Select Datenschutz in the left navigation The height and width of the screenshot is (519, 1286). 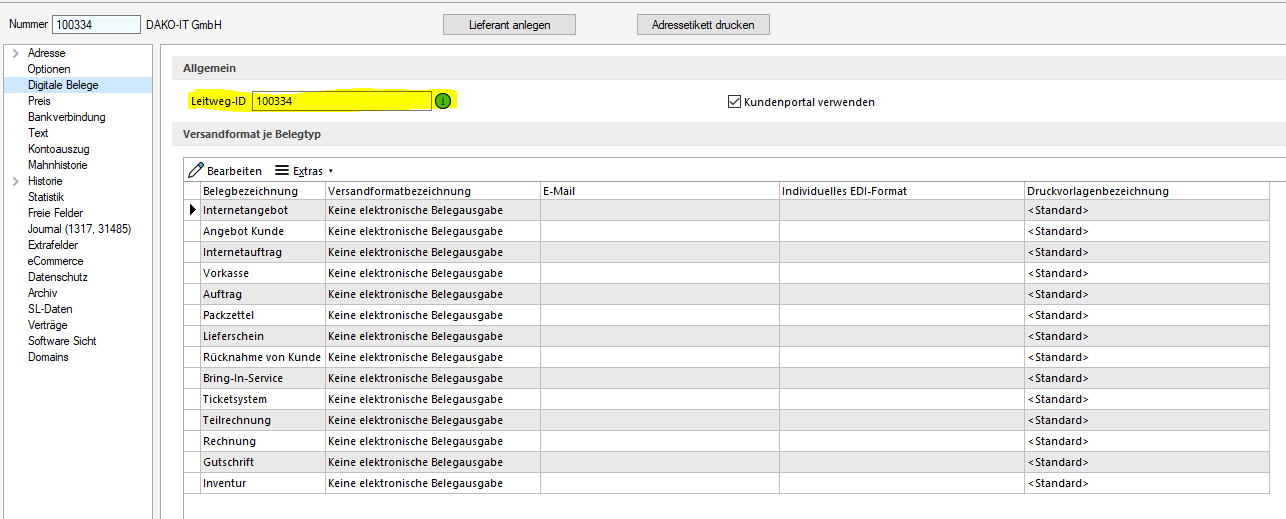(x=57, y=277)
